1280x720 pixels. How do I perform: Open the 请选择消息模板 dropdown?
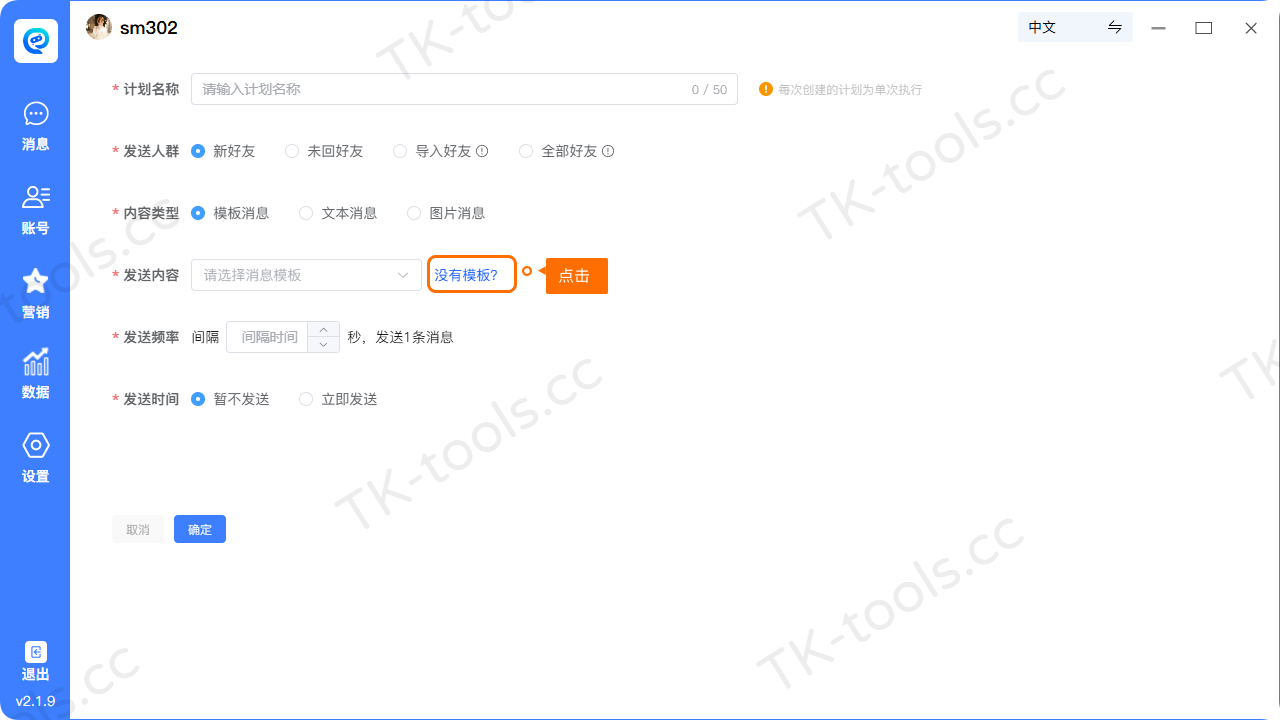tap(306, 275)
